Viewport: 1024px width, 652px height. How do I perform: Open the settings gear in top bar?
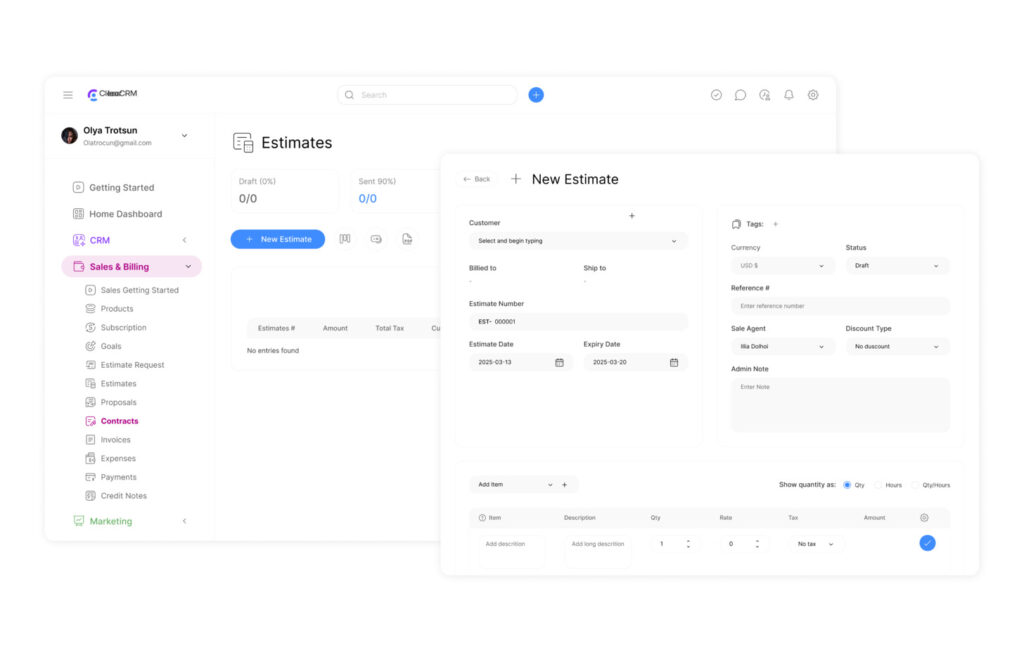coord(813,95)
